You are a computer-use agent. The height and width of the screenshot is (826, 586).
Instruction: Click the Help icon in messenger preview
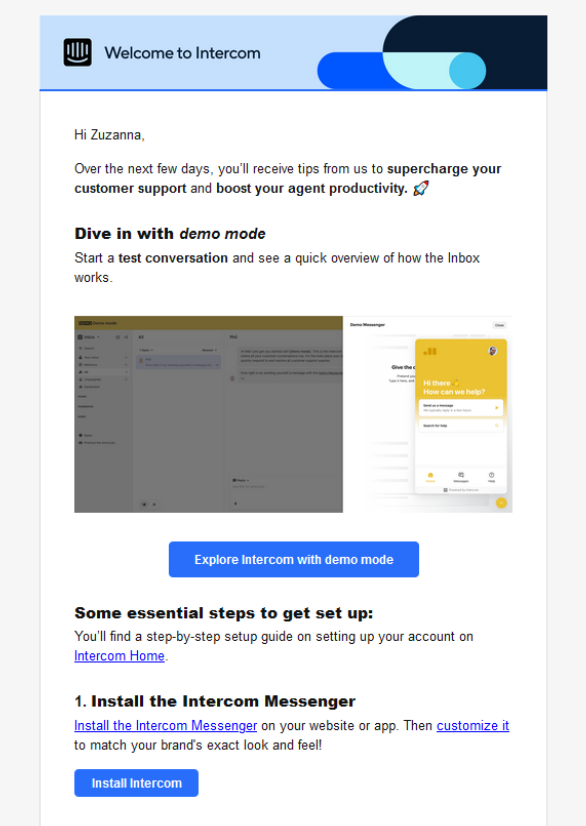tap(491, 477)
